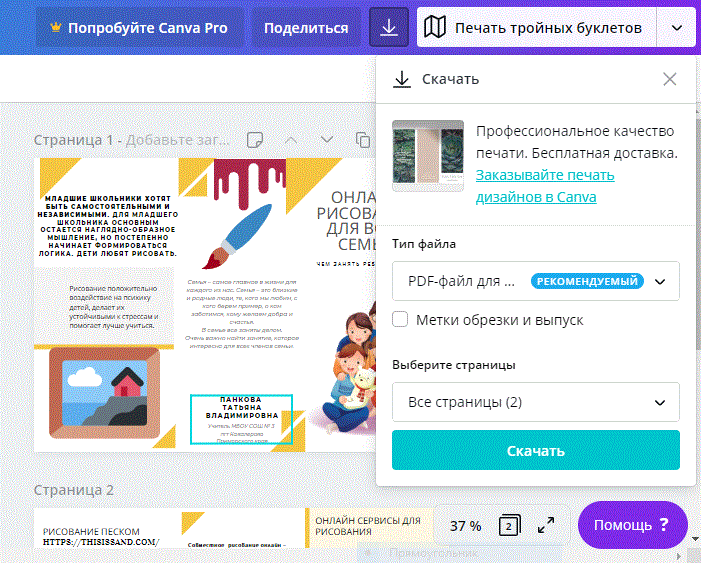701x563 pixels.
Task: Click the Младшие школьники heading text block
Action: (x=108, y=226)
